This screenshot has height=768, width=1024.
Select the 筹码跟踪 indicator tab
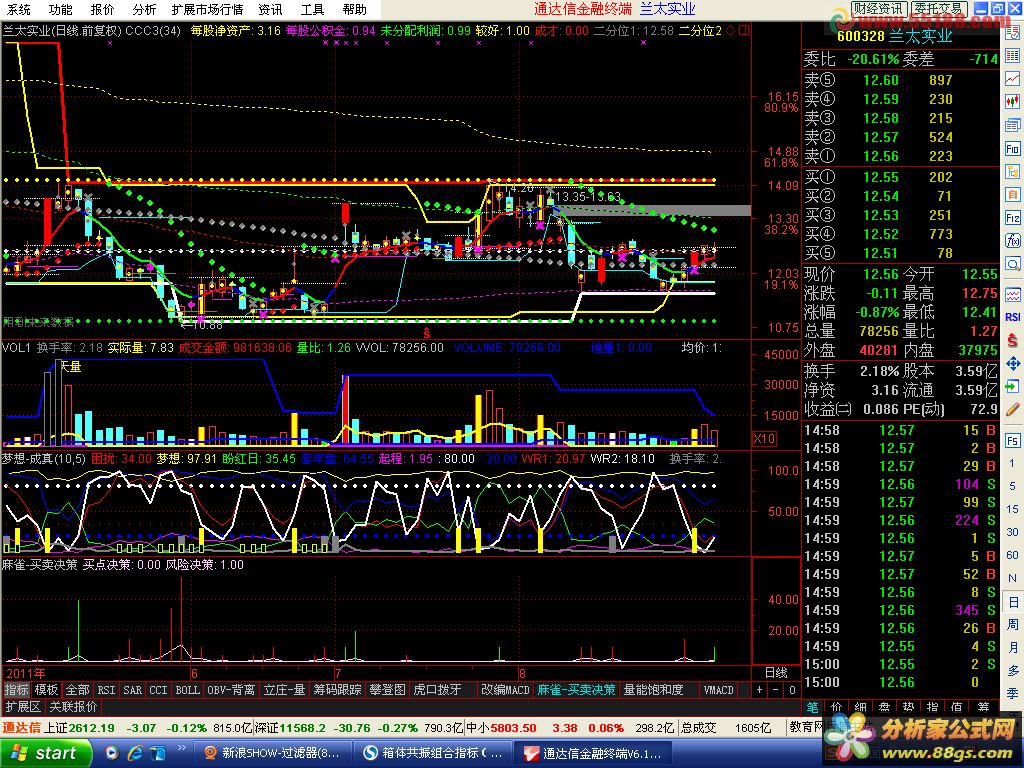click(x=338, y=690)
